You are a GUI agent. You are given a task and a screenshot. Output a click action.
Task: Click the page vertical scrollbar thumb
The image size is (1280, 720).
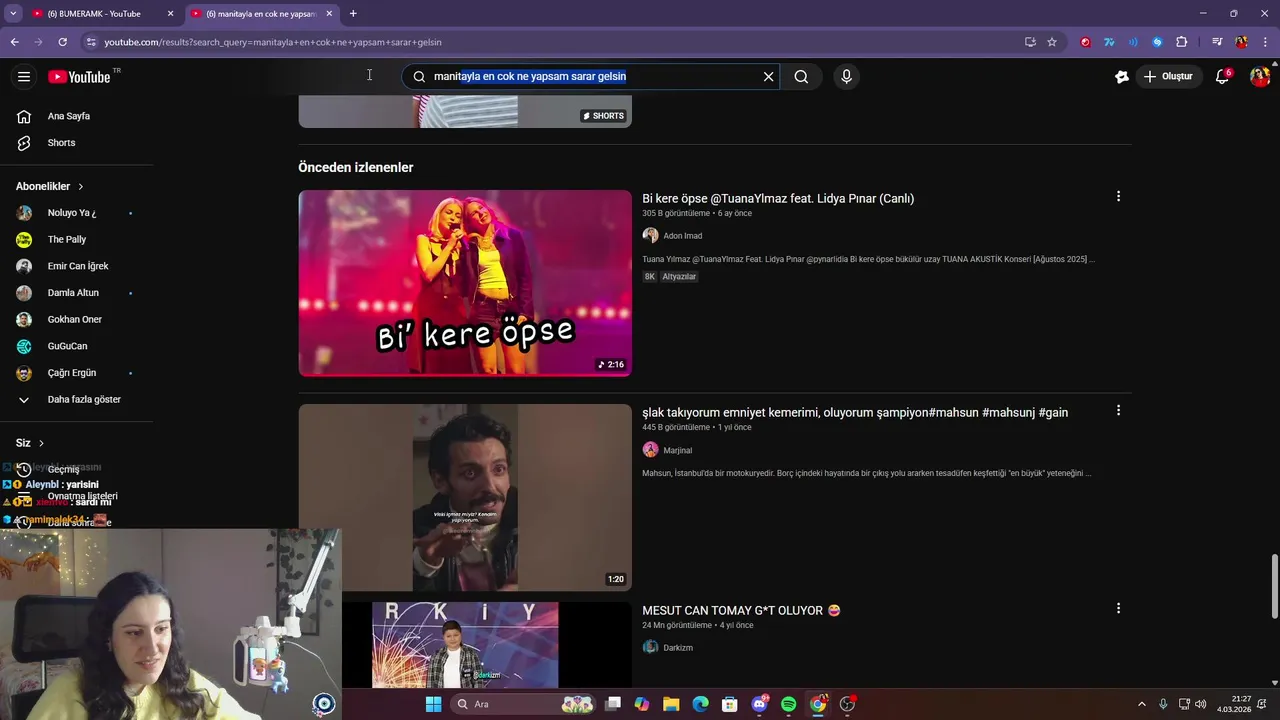pyautogui.click(x=1274, y=585)
